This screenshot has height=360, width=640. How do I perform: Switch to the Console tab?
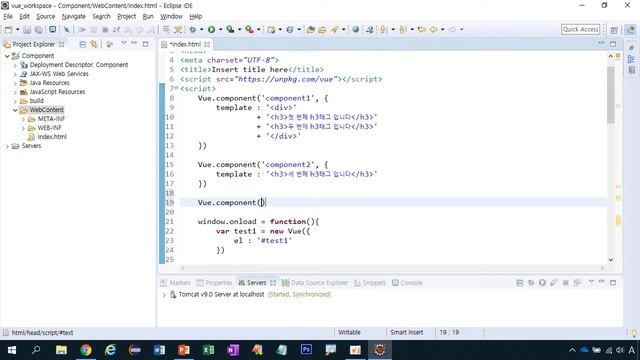click(407, 282)
